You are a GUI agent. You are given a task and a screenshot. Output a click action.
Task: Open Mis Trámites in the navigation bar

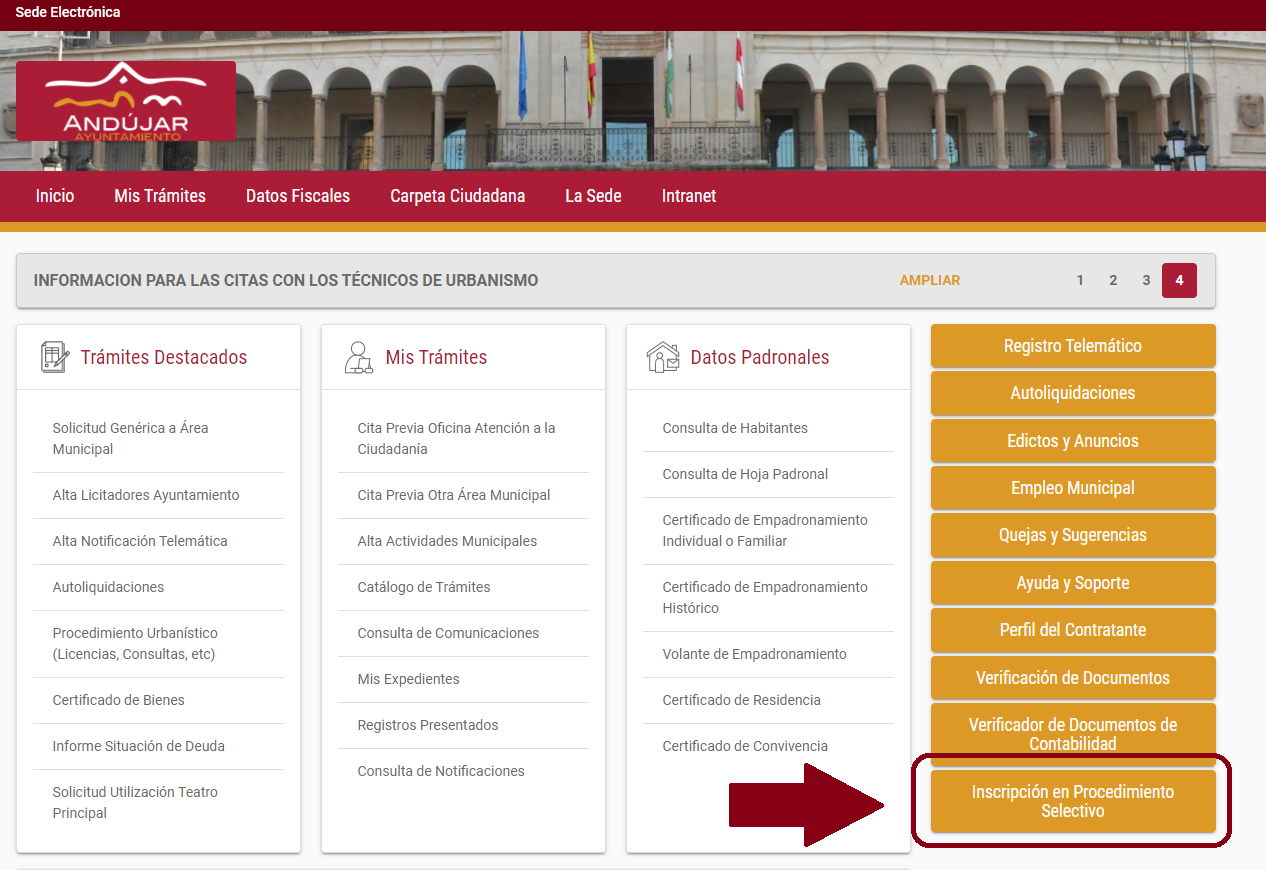click(x=160, y=196)
